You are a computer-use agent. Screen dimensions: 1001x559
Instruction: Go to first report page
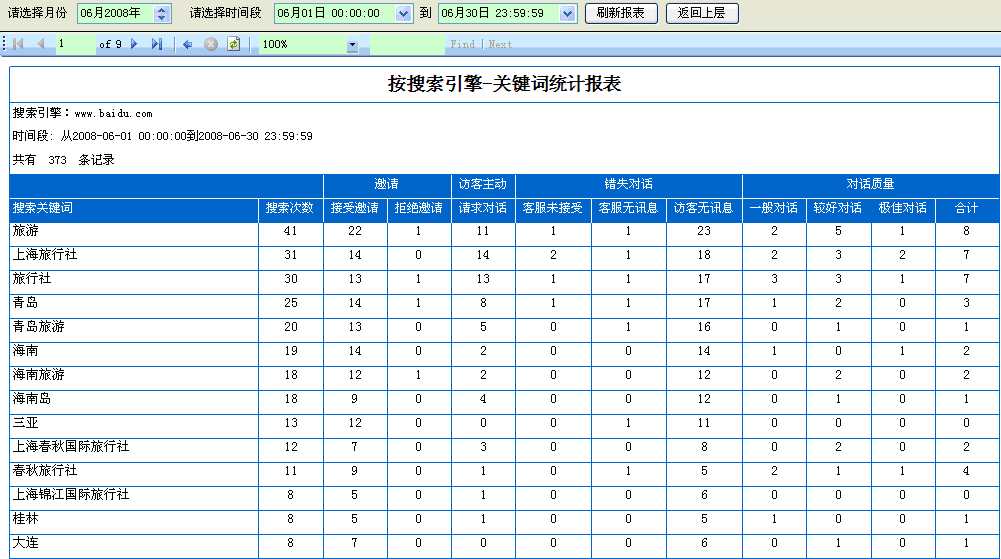pyautogui.click(x=19, y=44)
